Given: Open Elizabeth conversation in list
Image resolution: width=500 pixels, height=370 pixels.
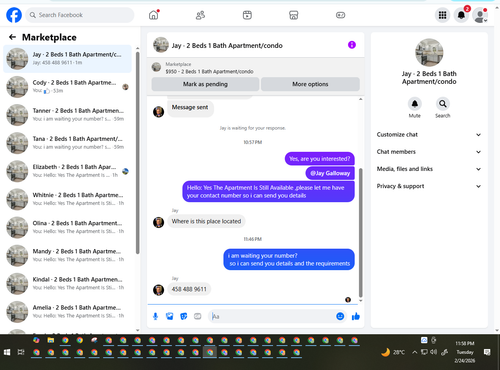Looking at the screenshot, I should [x=68, y=171].
